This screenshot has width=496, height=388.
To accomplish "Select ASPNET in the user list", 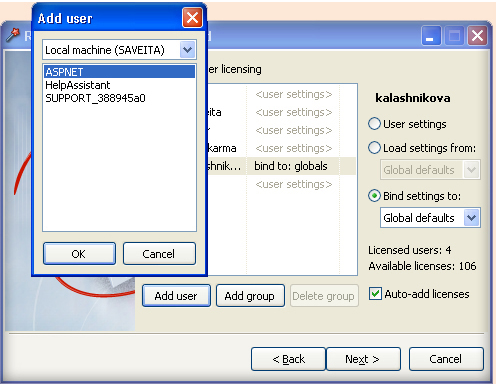I will (x=119, y=72).
